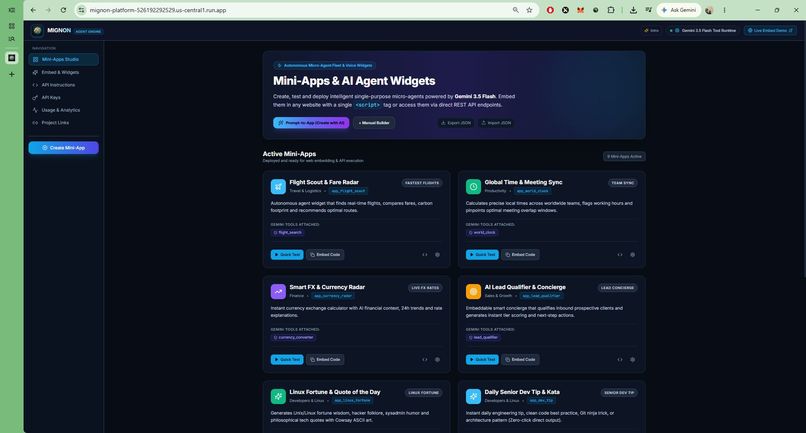Click Prompt-to-App (Create with AI) button
Viewport: 806px width, 433px height.
pos(311,123)
